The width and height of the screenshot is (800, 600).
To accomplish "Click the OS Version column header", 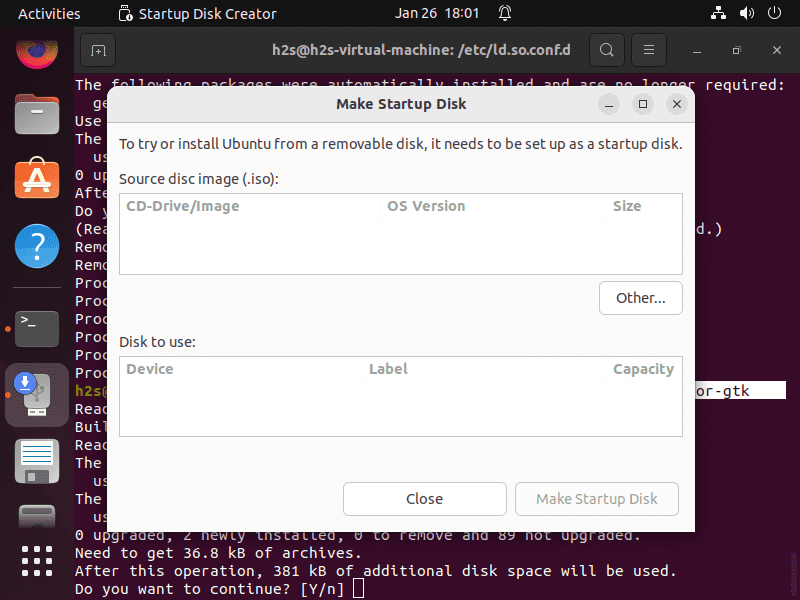I will click(x=493, y=206).
